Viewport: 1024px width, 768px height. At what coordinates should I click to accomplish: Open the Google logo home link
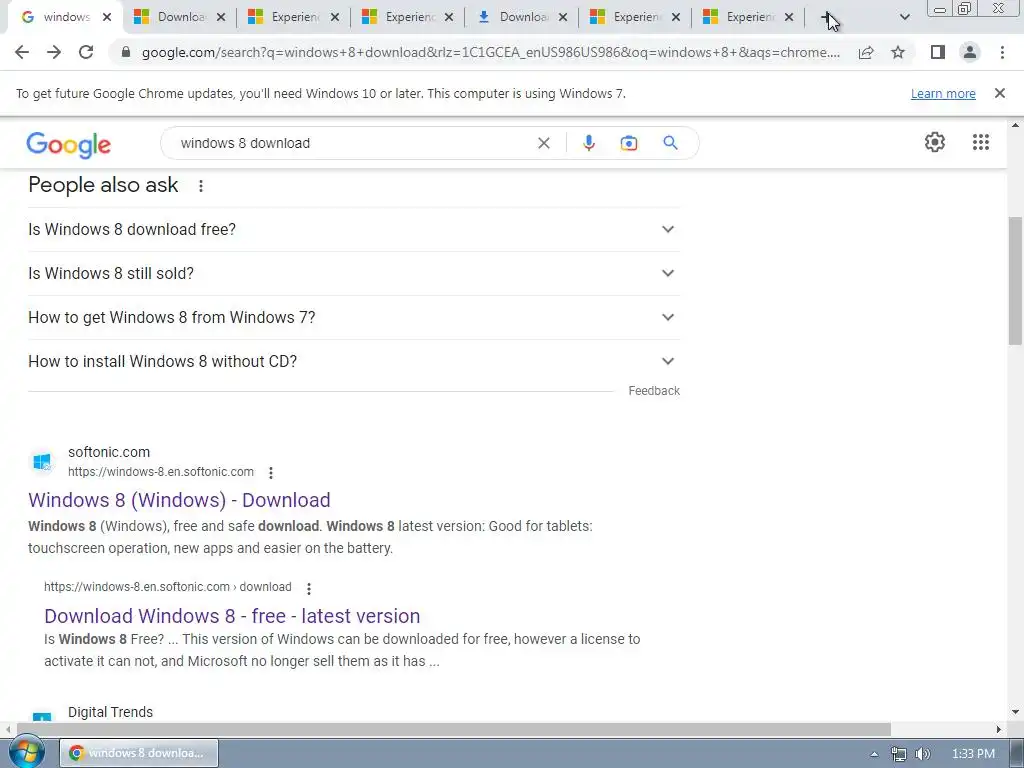[x=69, y=144]
